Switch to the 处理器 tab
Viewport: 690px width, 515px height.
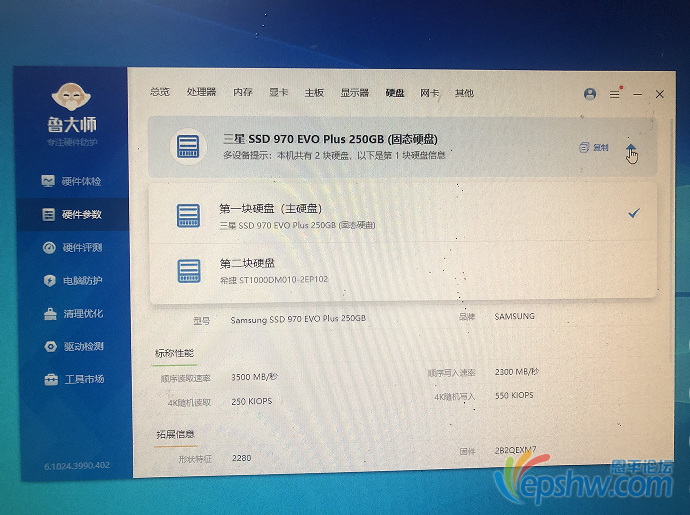(x=201, y=92)
